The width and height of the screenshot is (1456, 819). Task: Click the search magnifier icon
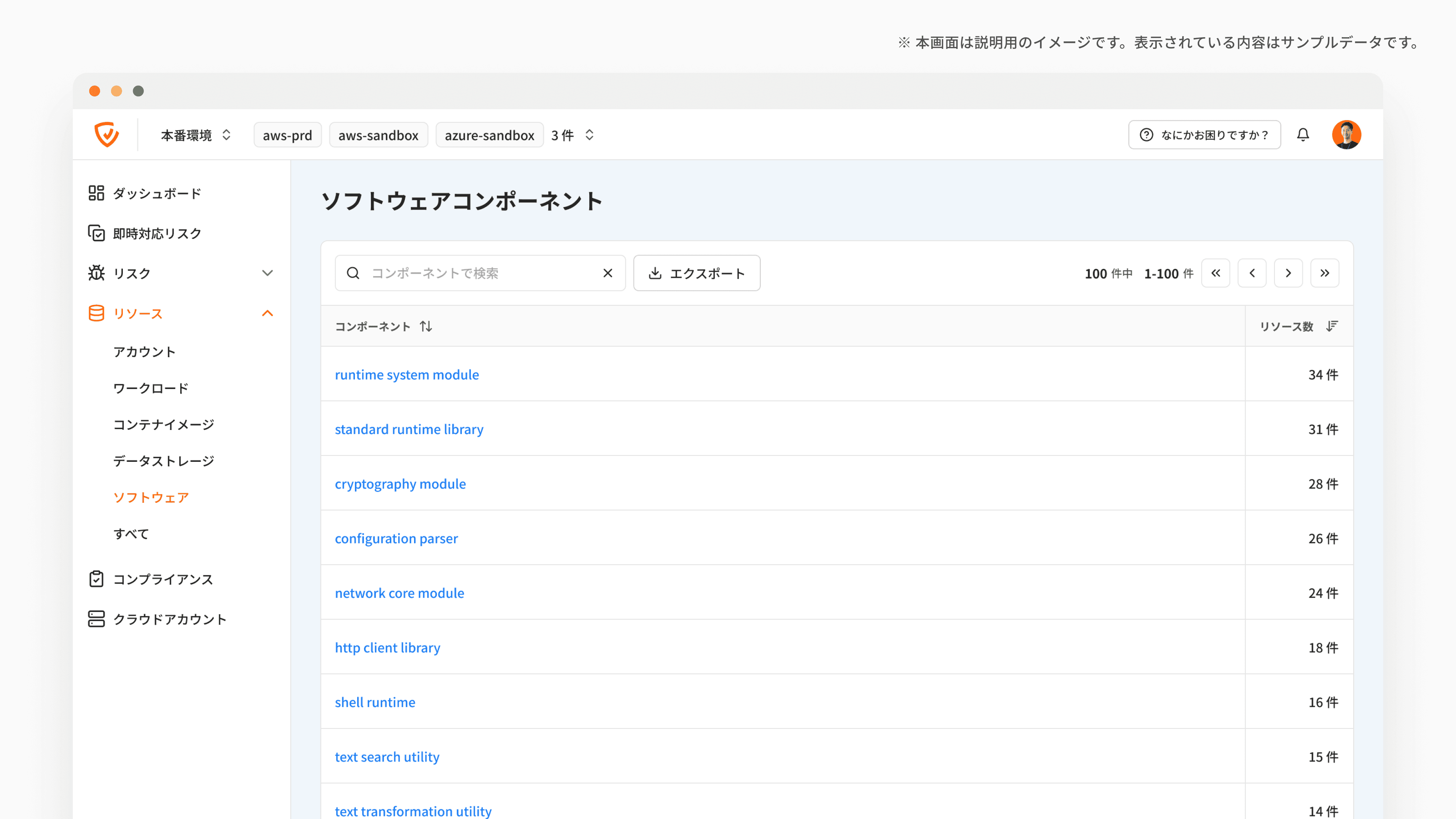pos(353,273)
